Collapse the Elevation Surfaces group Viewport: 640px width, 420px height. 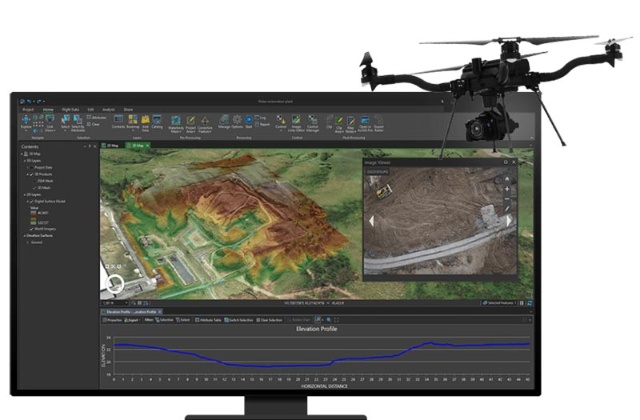24,236
